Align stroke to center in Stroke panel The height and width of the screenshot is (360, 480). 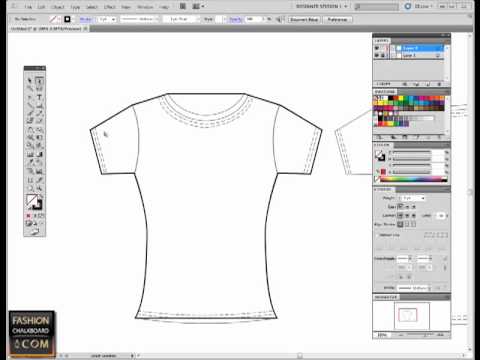pyautogui.click(x=400, y=224)
